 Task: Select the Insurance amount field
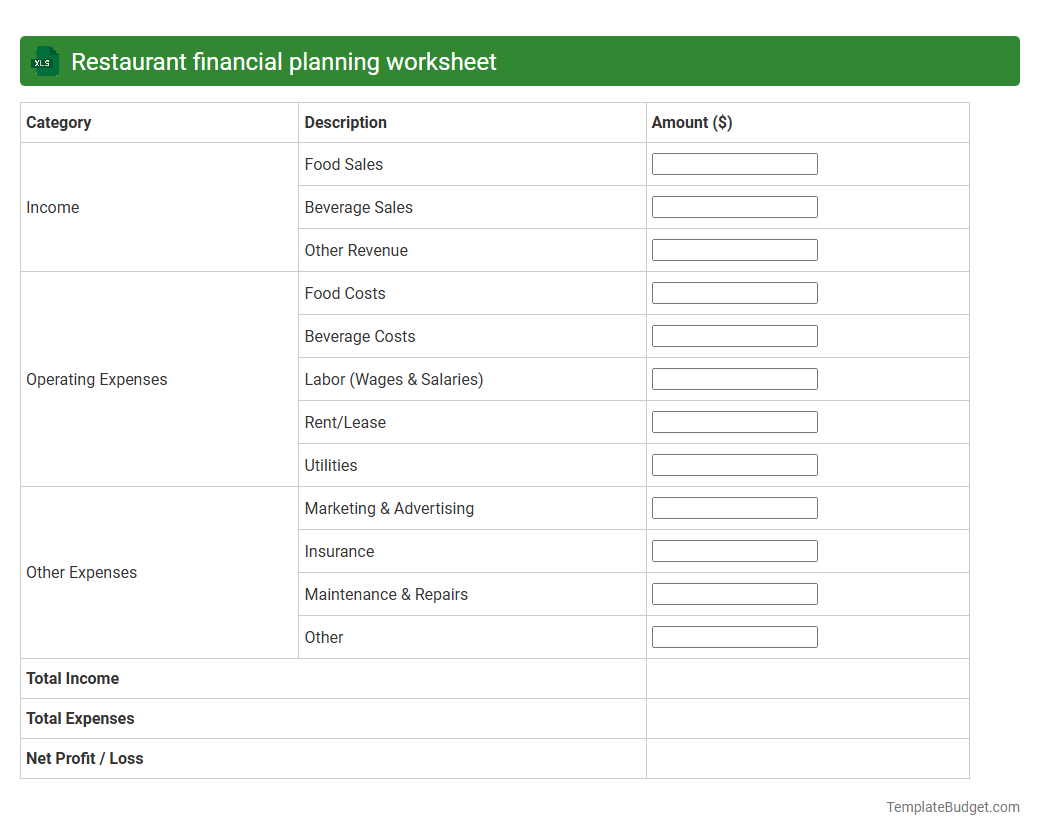pyautogui.click(x=734, y=550)
